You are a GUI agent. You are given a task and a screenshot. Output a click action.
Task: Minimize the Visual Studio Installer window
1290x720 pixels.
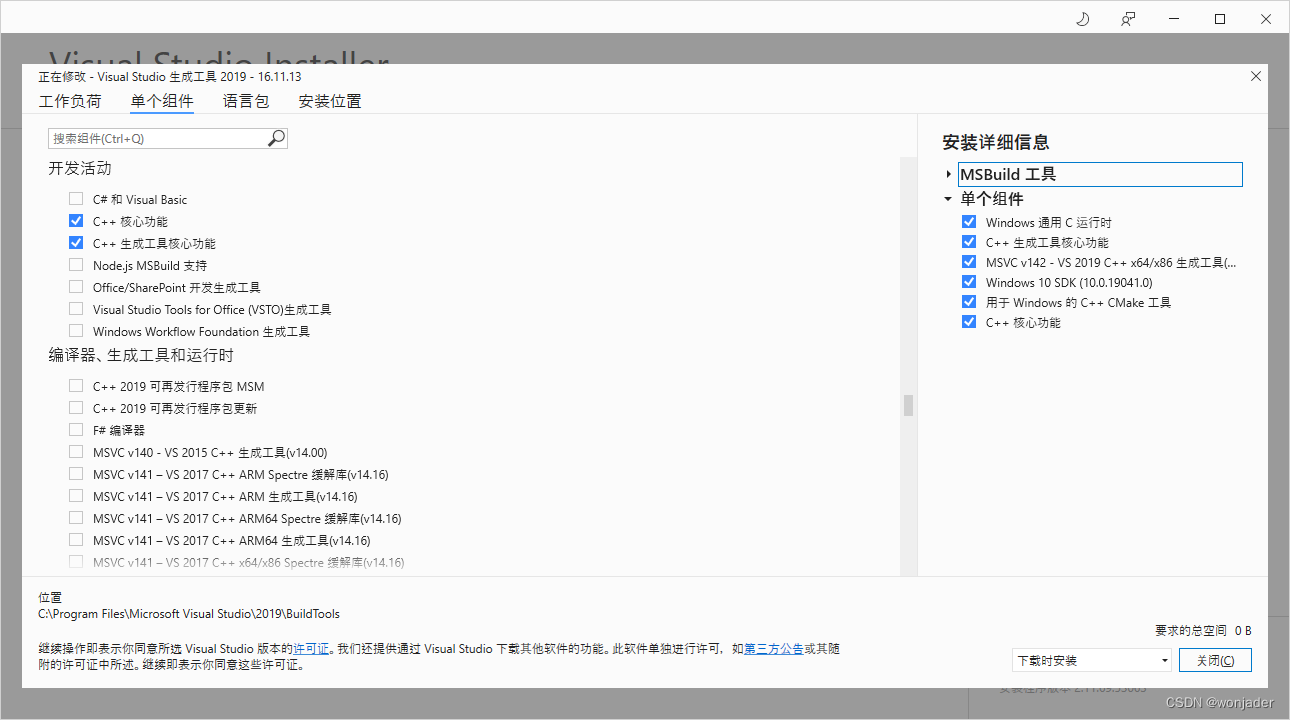click(1174, 19)
